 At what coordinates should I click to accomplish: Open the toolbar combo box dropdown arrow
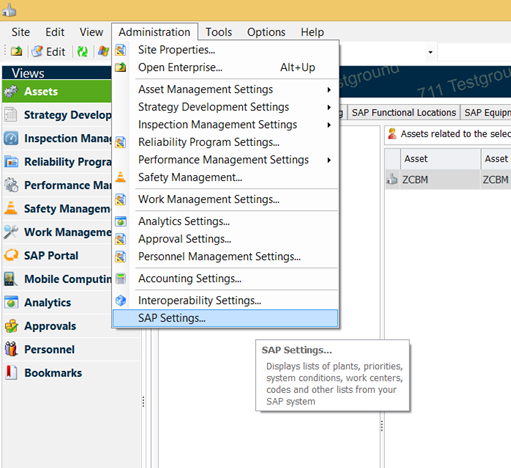[x=430, y=52]
